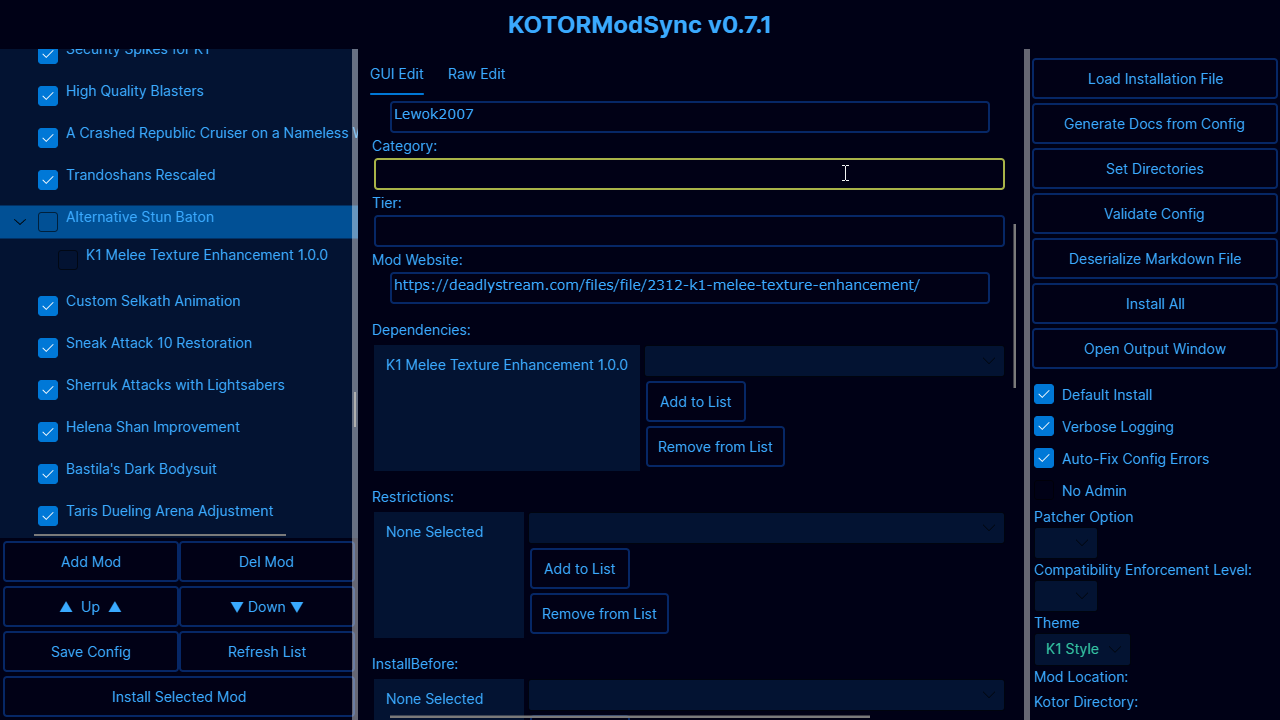1280x720 pixels.
Task: Open the Theme dropdown showing K1 Style
Action: (x=1082, y=649)
